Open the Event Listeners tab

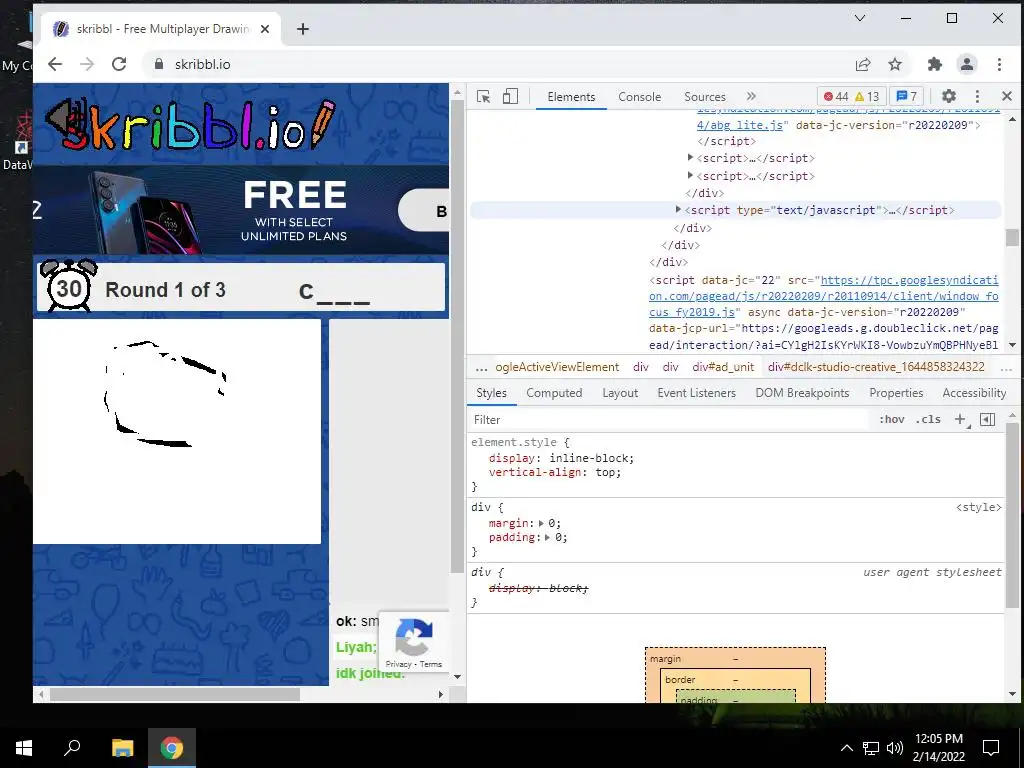tap(696, 392)
